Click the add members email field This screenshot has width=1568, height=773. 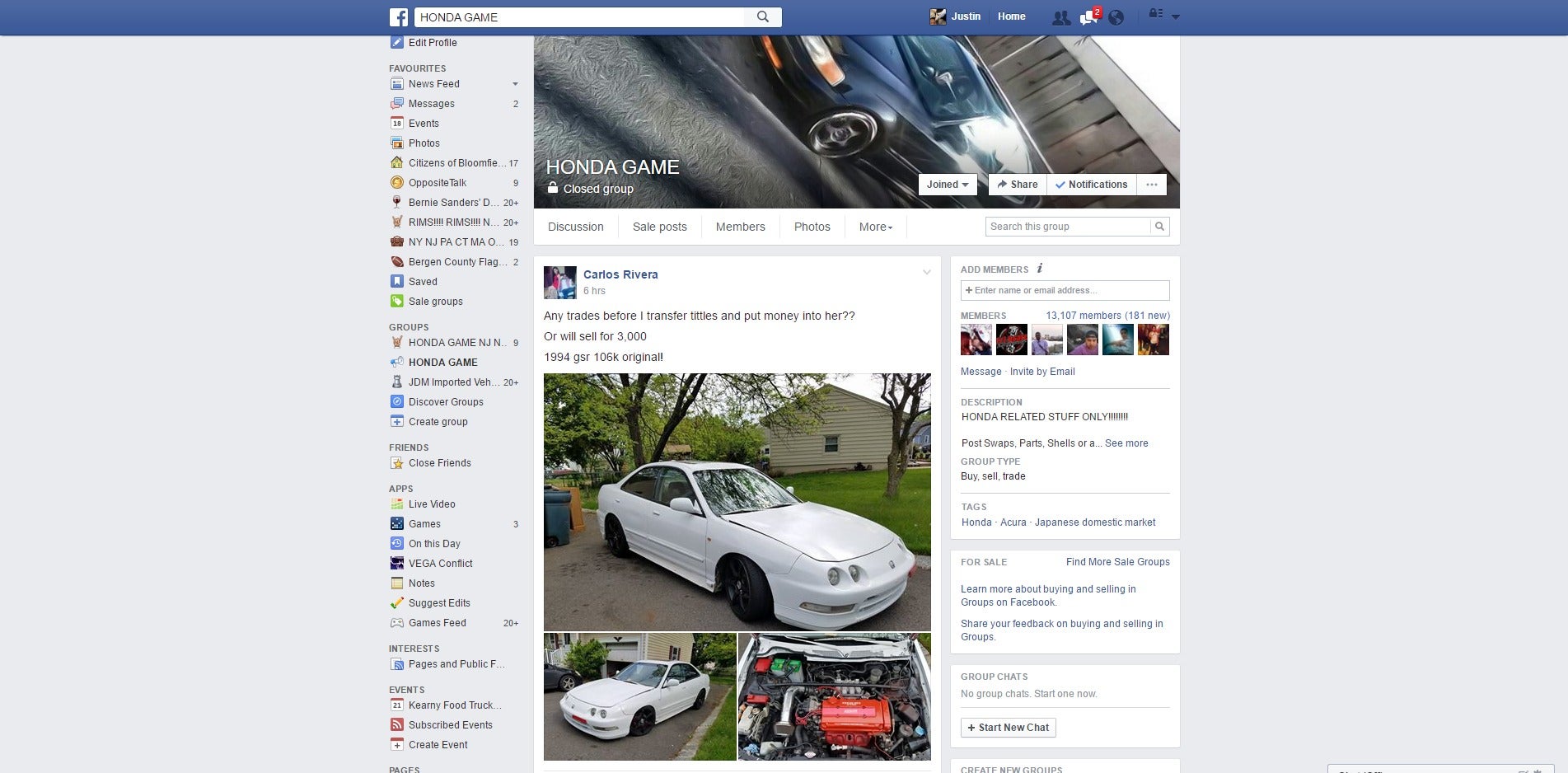click(1065, 290)
